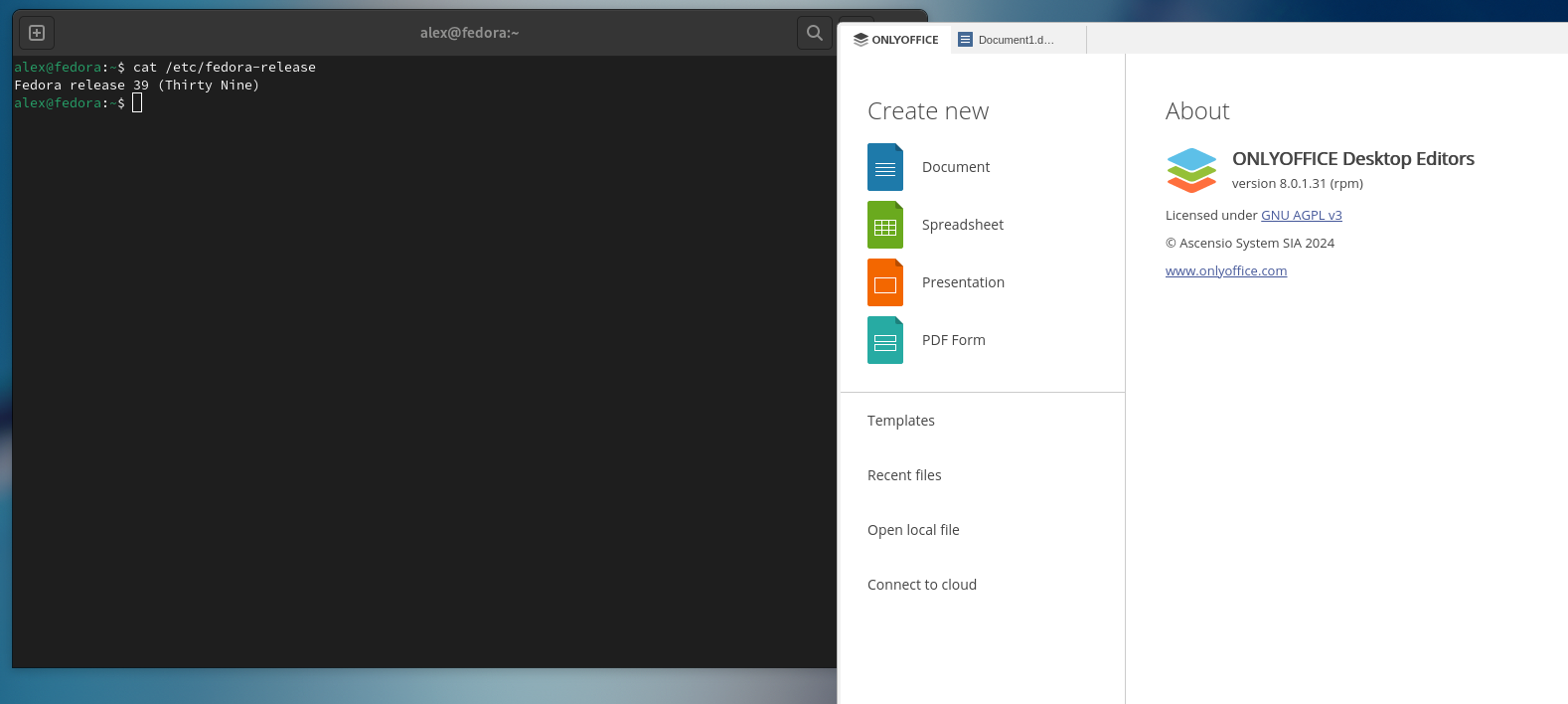The image size is (1568, 704).
Task: Click the version 8.0.1.31 (rpm) text
Action: tap(1298, 184)
